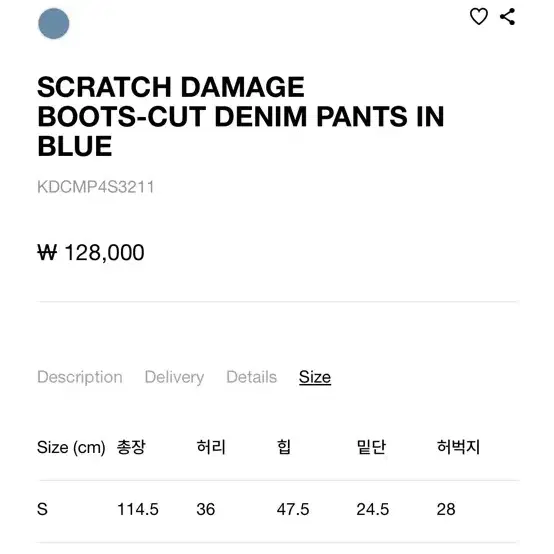Click the 밑단 column header
Screen dimensions: 554x554
point(371,447)
